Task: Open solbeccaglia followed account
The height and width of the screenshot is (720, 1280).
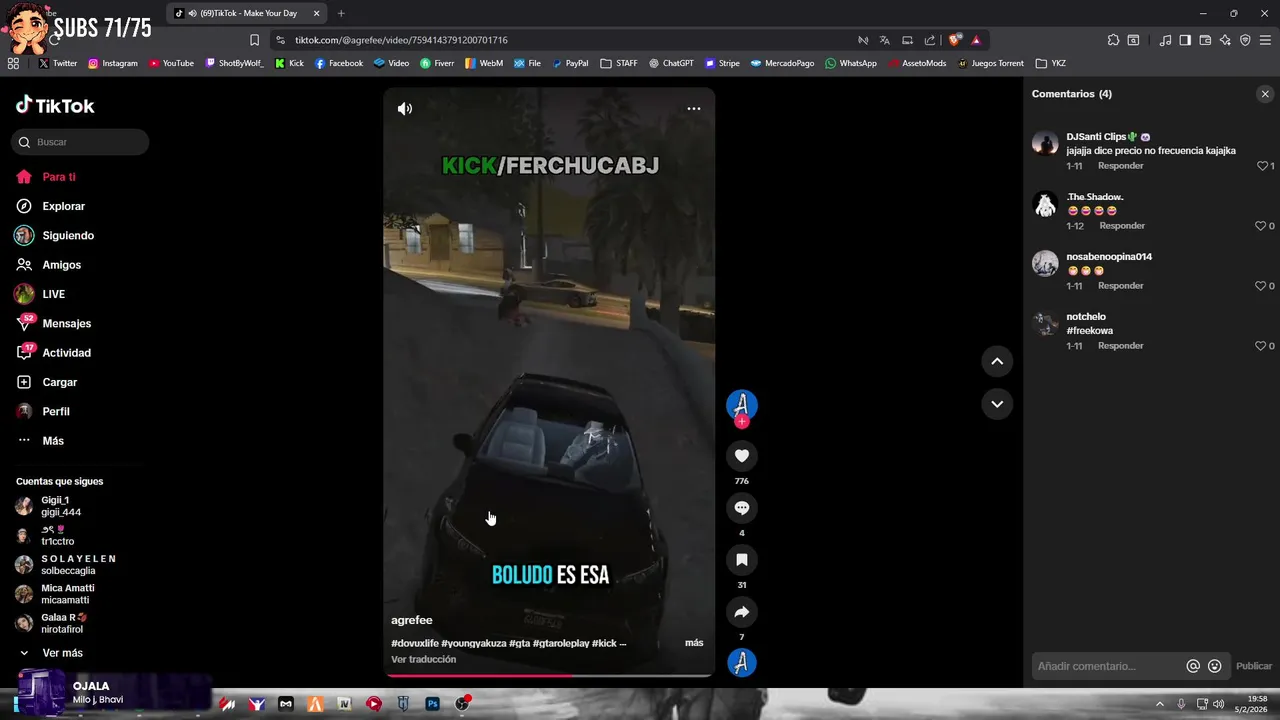Action: (68, 565)
